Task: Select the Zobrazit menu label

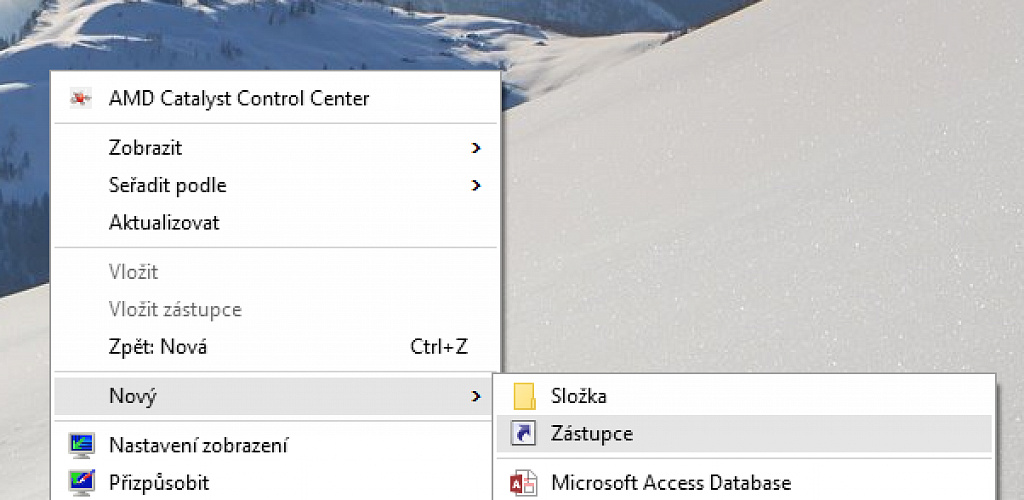Action: (145, 148)
